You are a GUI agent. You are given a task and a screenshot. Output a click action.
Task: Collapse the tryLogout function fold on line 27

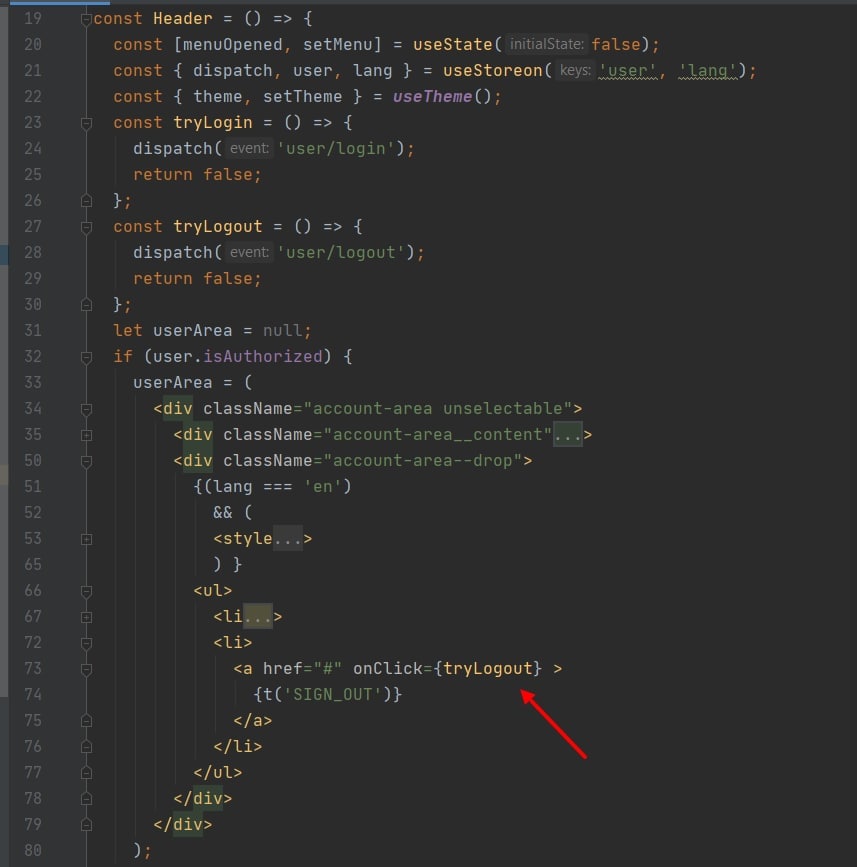click(86, 227)
